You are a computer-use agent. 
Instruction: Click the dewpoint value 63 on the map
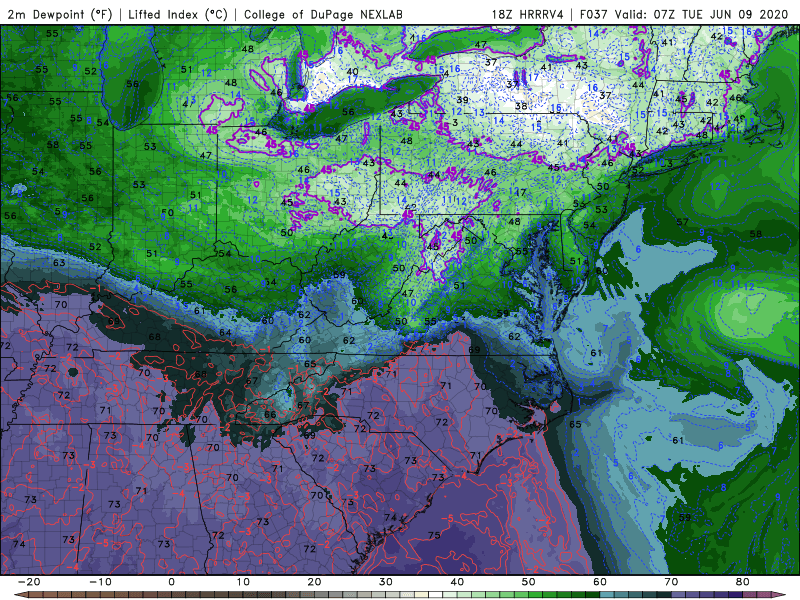[x=59, y=263]
